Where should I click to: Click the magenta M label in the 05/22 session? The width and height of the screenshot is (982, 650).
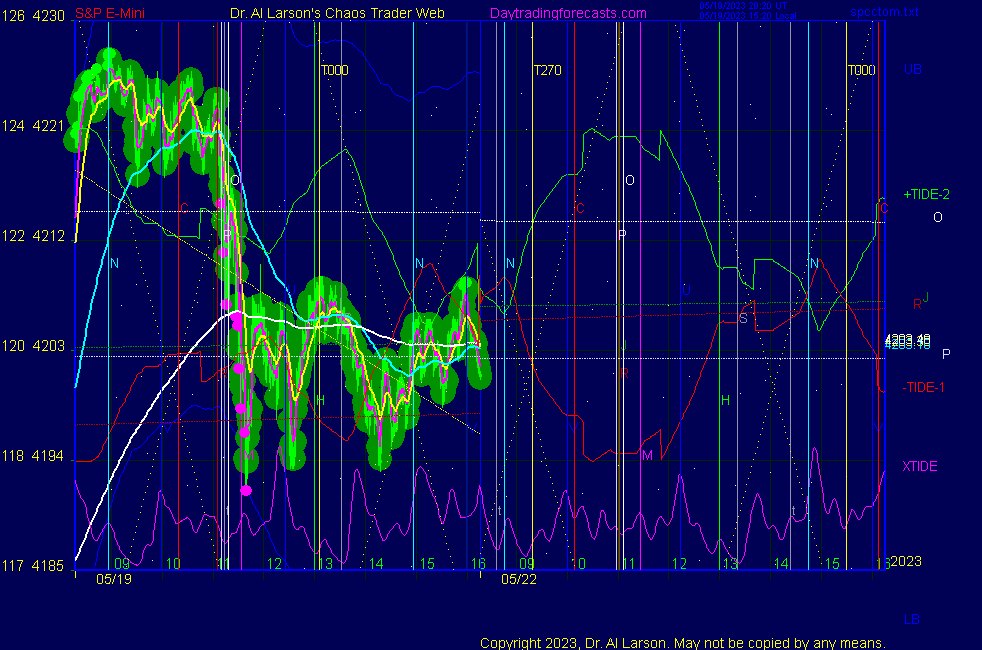648,455
